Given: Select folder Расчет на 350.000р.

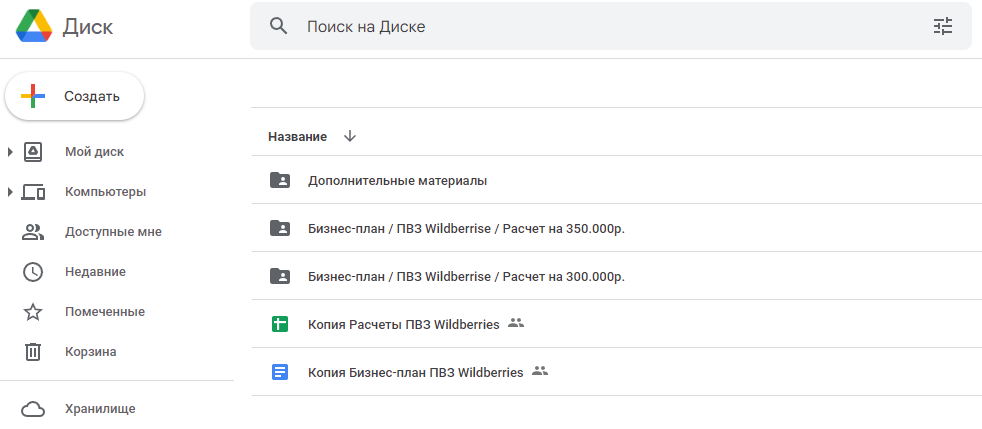Looking at the screenshot, I should [616, 229].
